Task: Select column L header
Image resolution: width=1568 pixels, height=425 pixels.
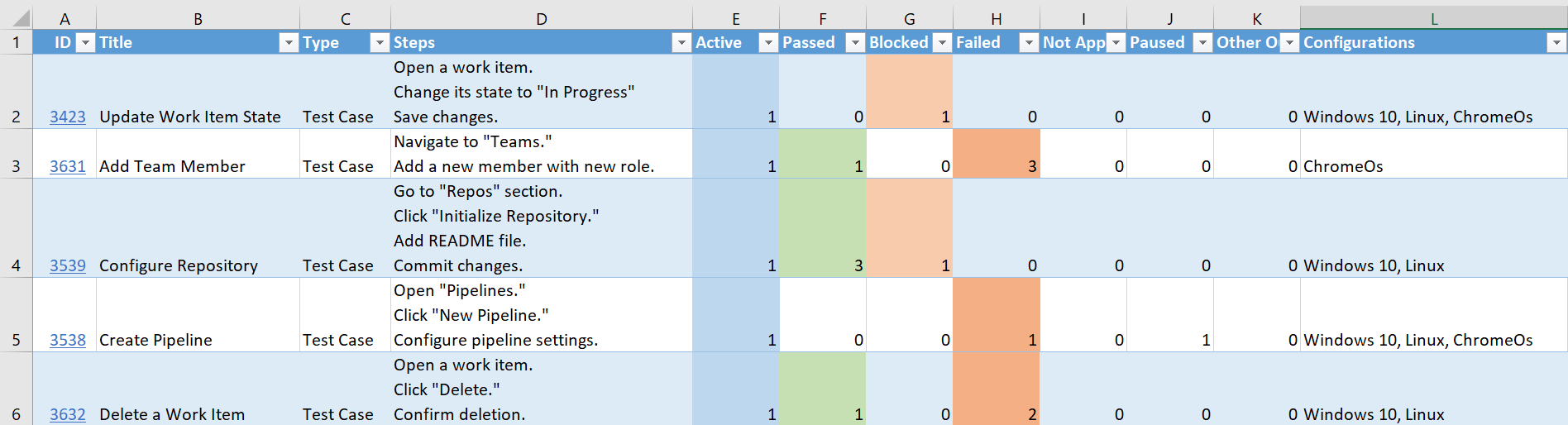Action: pyautogui.click(x=1433, y=18)
